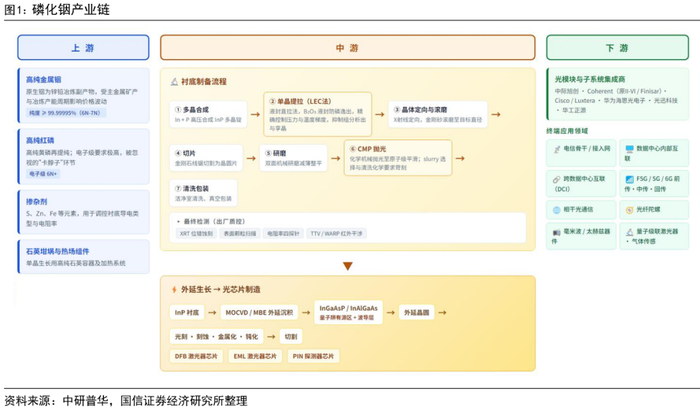The height and width of the screenshot is (410, 700).
Task: Click the lightning icon beside 外延生长
Action: [x=174, y=289]
